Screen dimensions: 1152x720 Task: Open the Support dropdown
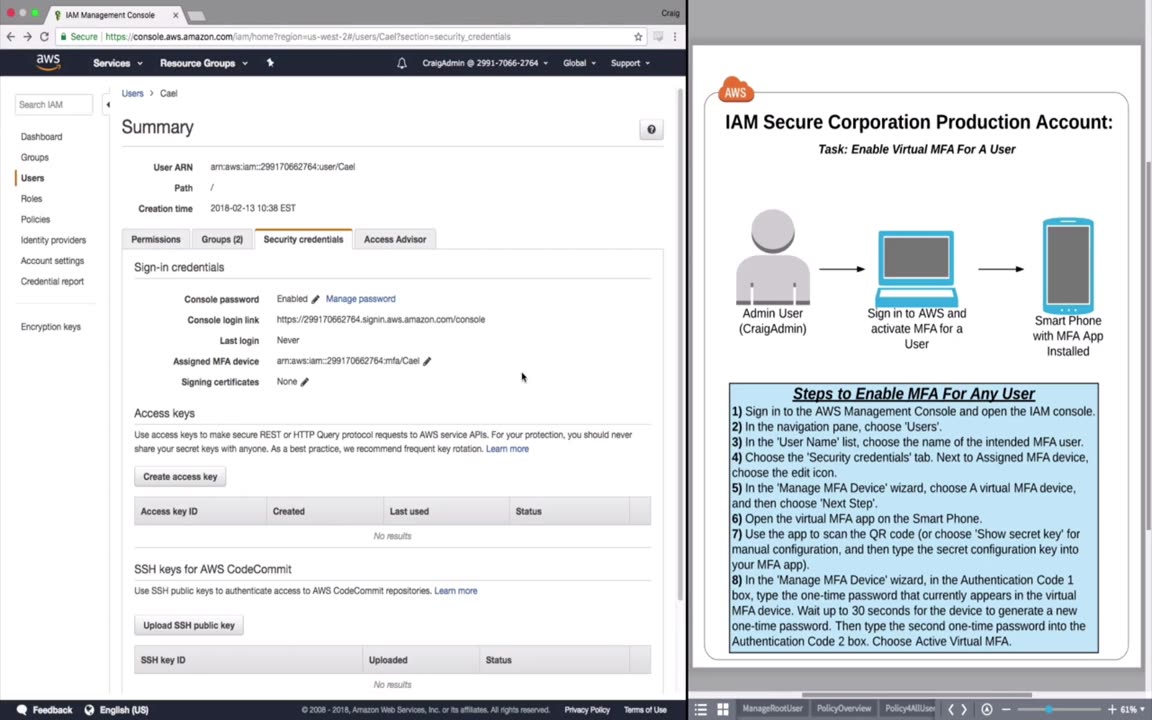pos(630,63)
